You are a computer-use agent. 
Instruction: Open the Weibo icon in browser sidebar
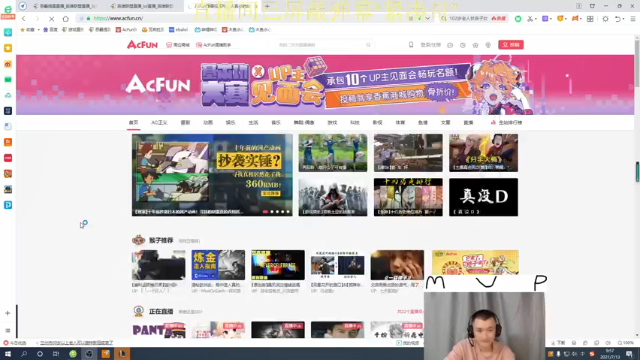8,64
